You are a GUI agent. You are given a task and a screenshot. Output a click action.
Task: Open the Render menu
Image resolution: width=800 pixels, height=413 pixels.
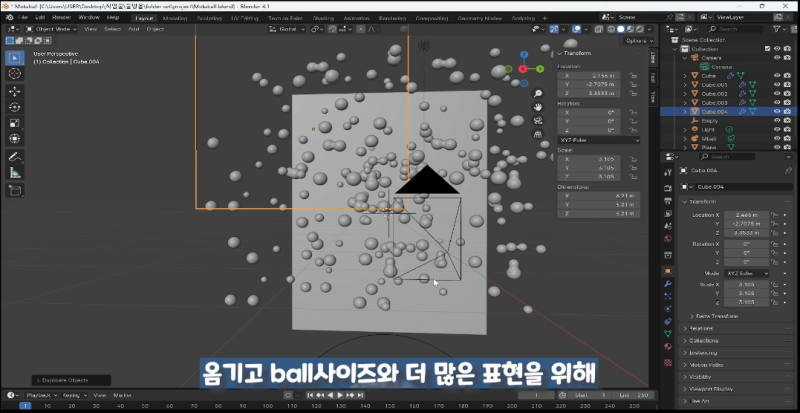61,17
